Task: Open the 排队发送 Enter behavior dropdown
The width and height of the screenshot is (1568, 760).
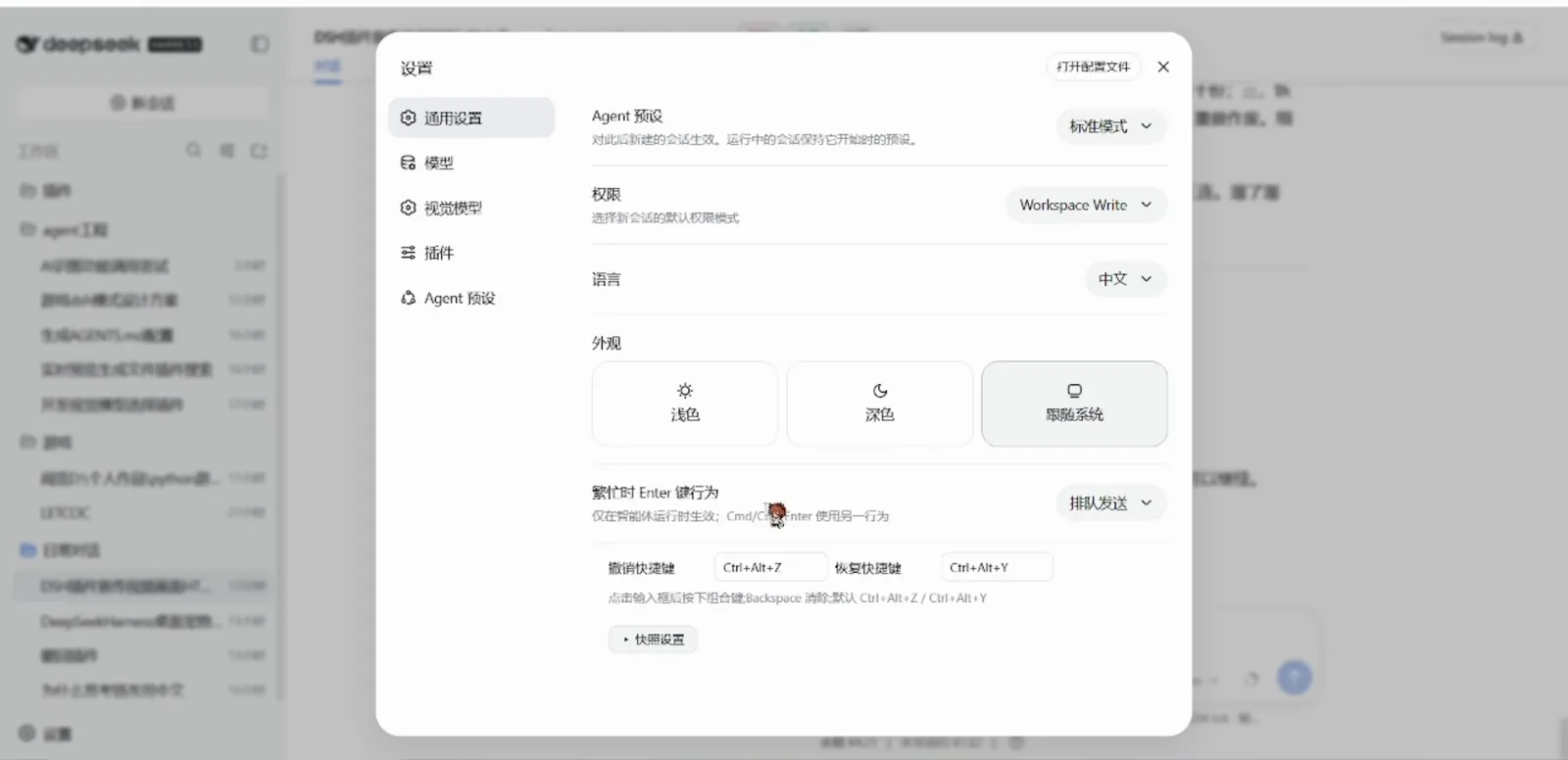Action: tap(1111, 503)
